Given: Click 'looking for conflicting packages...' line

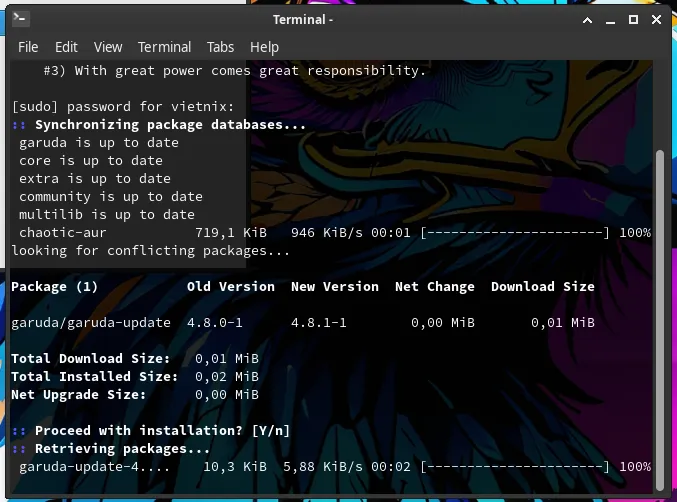Looking at the screenshot, I should click(151, 251).
